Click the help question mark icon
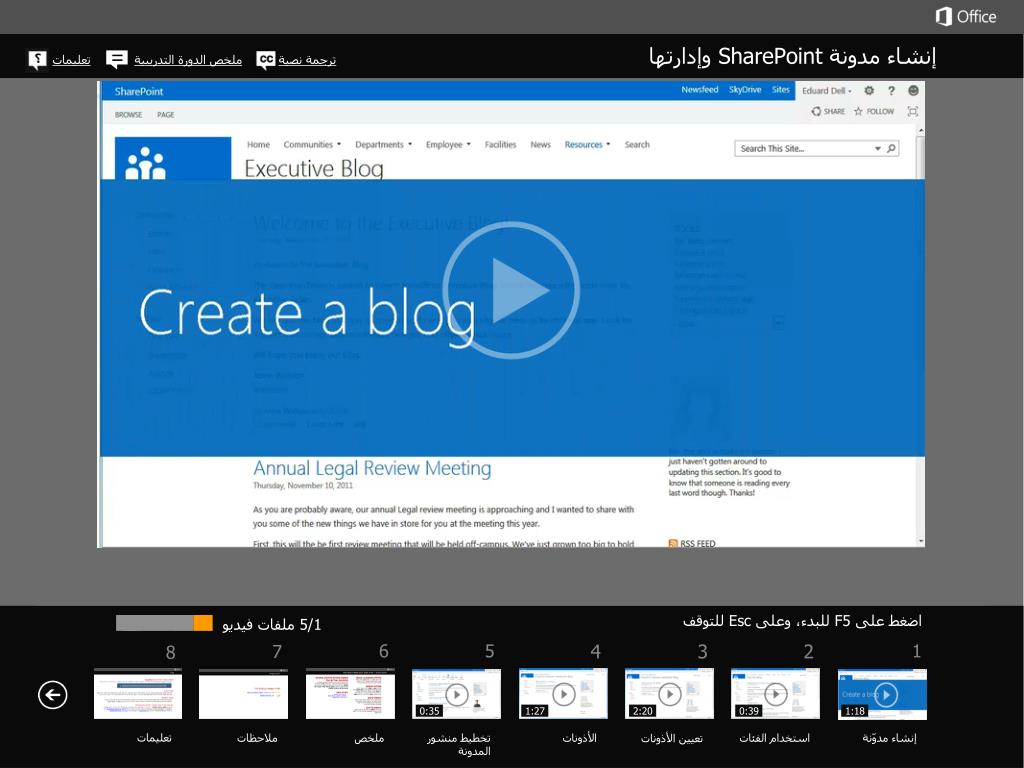This screenshot has width=1024, height=768. [37, 59]
